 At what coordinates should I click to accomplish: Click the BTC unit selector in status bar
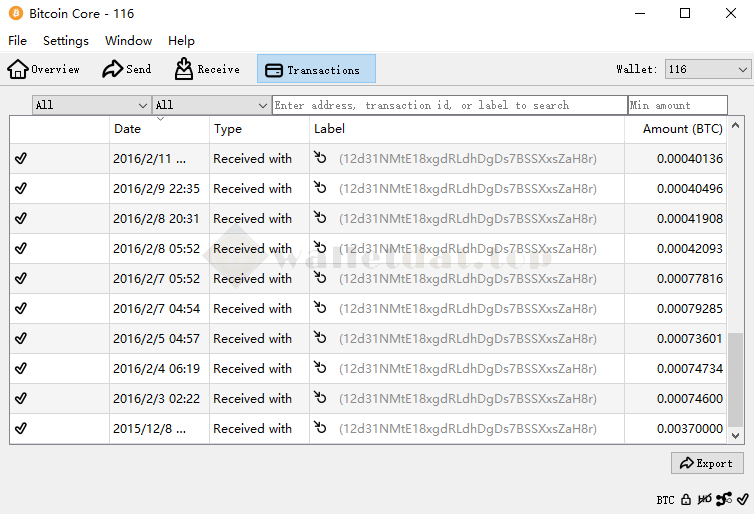point(665,499)
